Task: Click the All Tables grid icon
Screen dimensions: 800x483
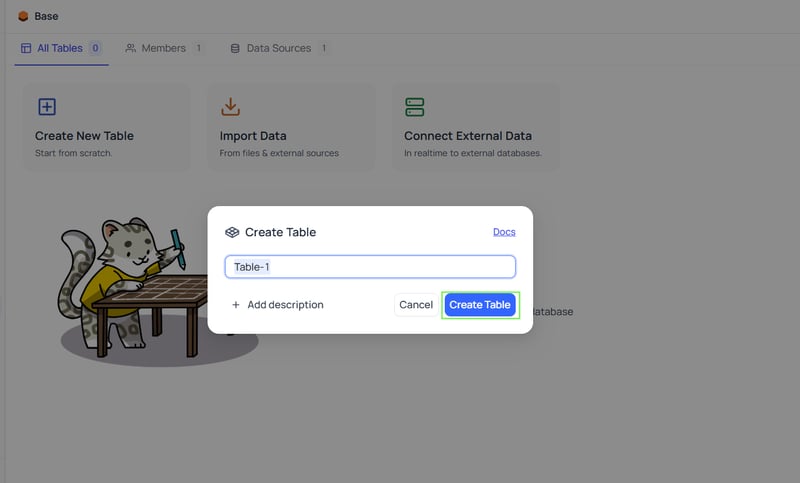Action: click(x=26, y=48)
